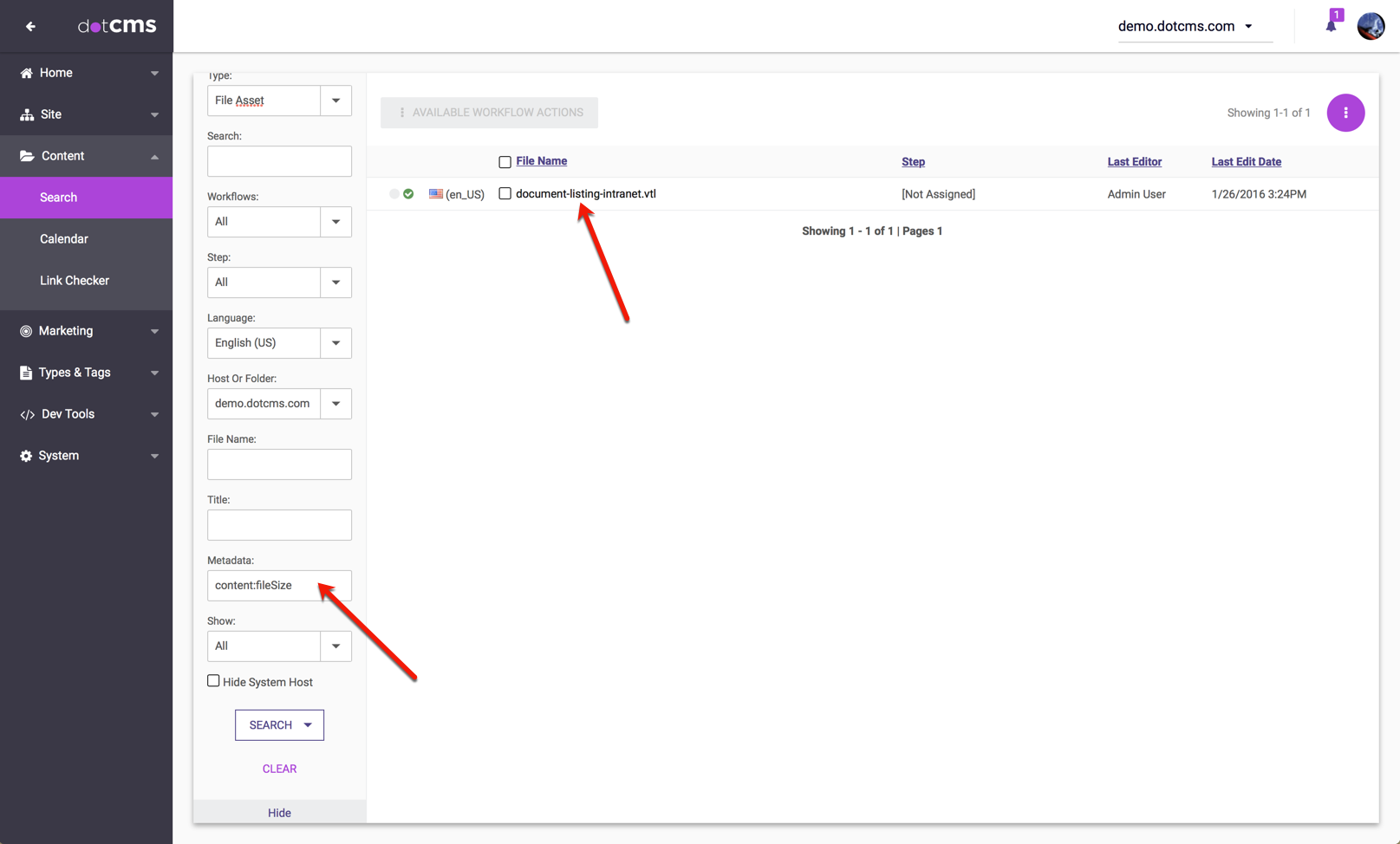This screenshot has height=844, width=1400.
Task: Sort results by Last Edit Date
Action: coord(1246,162)
